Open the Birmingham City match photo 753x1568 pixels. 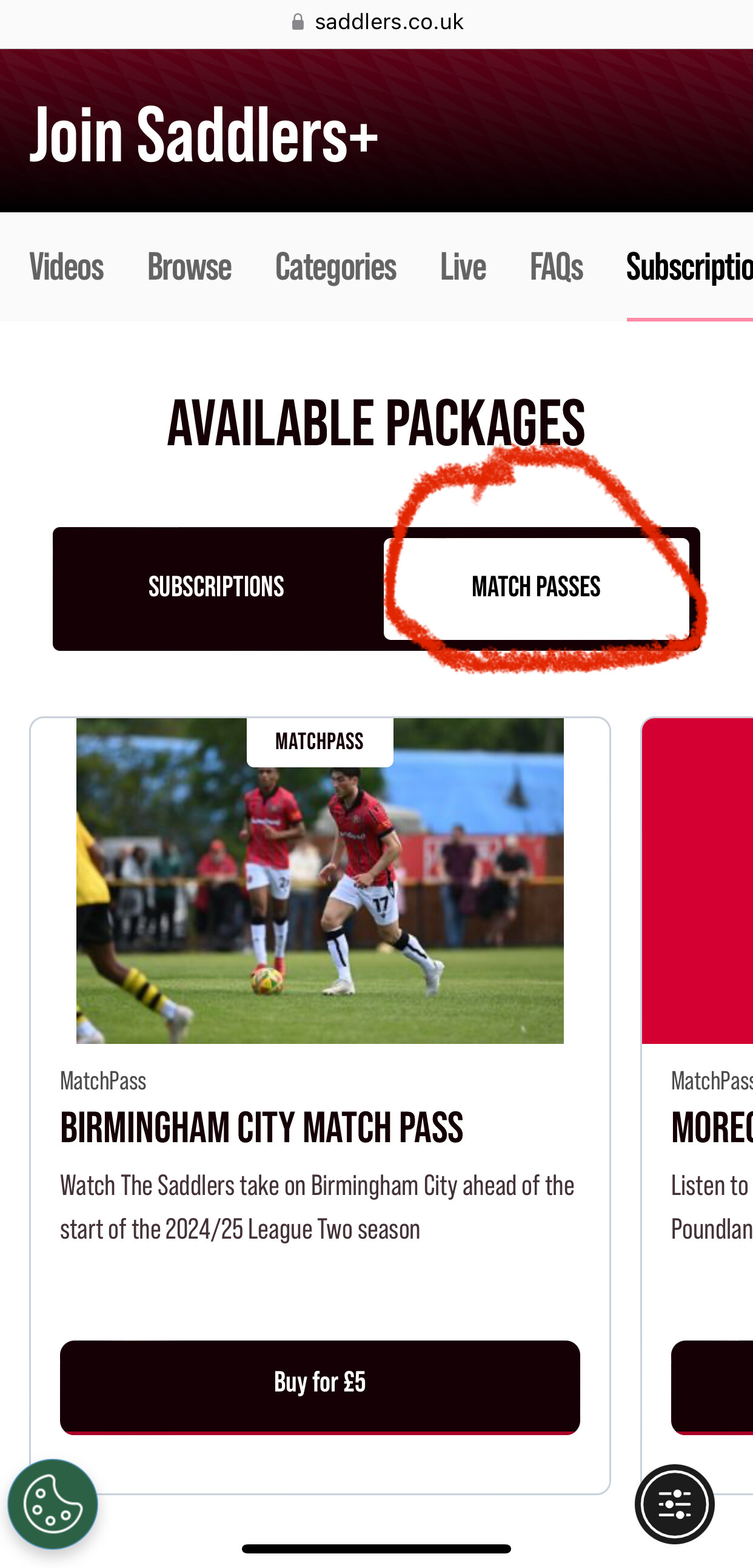pos(320,881)
